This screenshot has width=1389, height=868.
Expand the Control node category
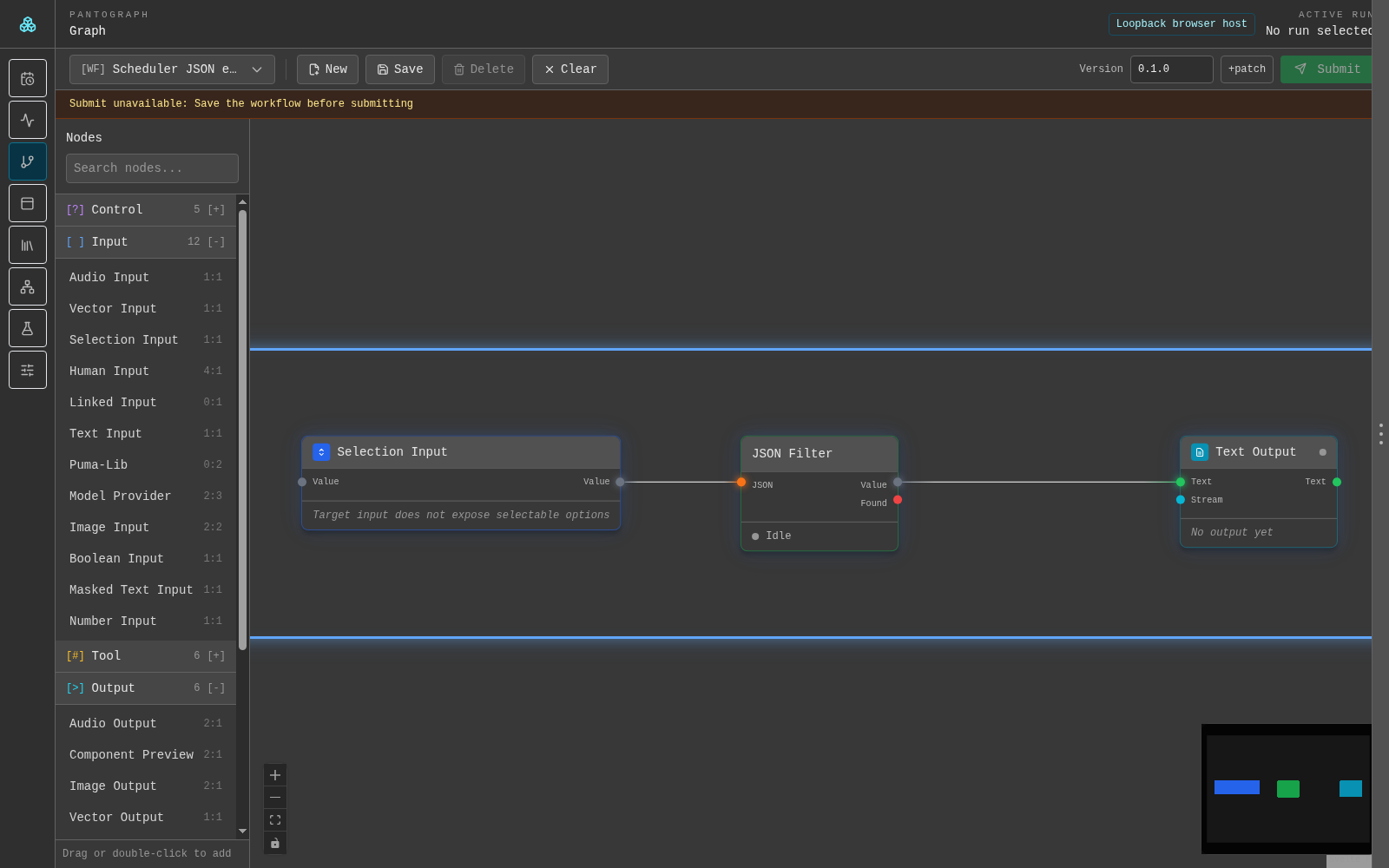tap(146, 210)
